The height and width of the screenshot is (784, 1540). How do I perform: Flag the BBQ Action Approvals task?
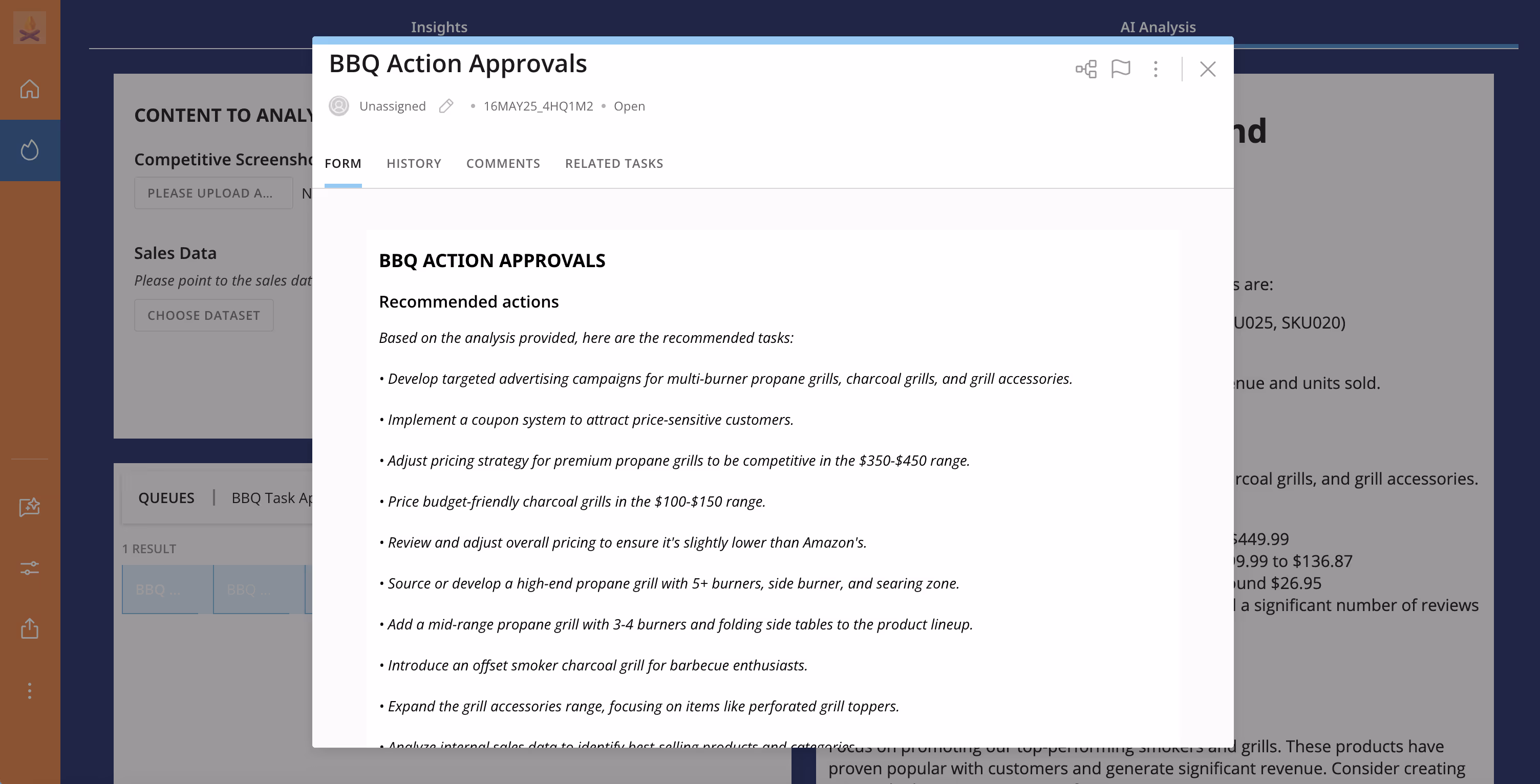pyautogui.click(x=1120, y=69)
